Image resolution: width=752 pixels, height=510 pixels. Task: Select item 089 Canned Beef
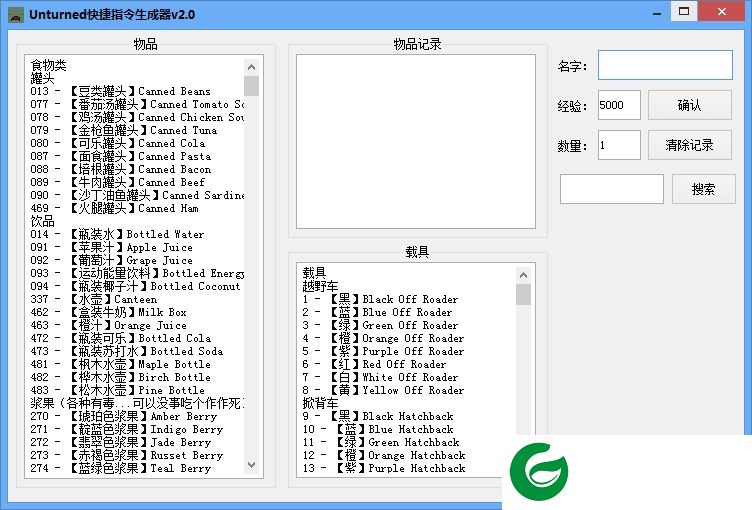pyautogui.click(x=118, y=182)
